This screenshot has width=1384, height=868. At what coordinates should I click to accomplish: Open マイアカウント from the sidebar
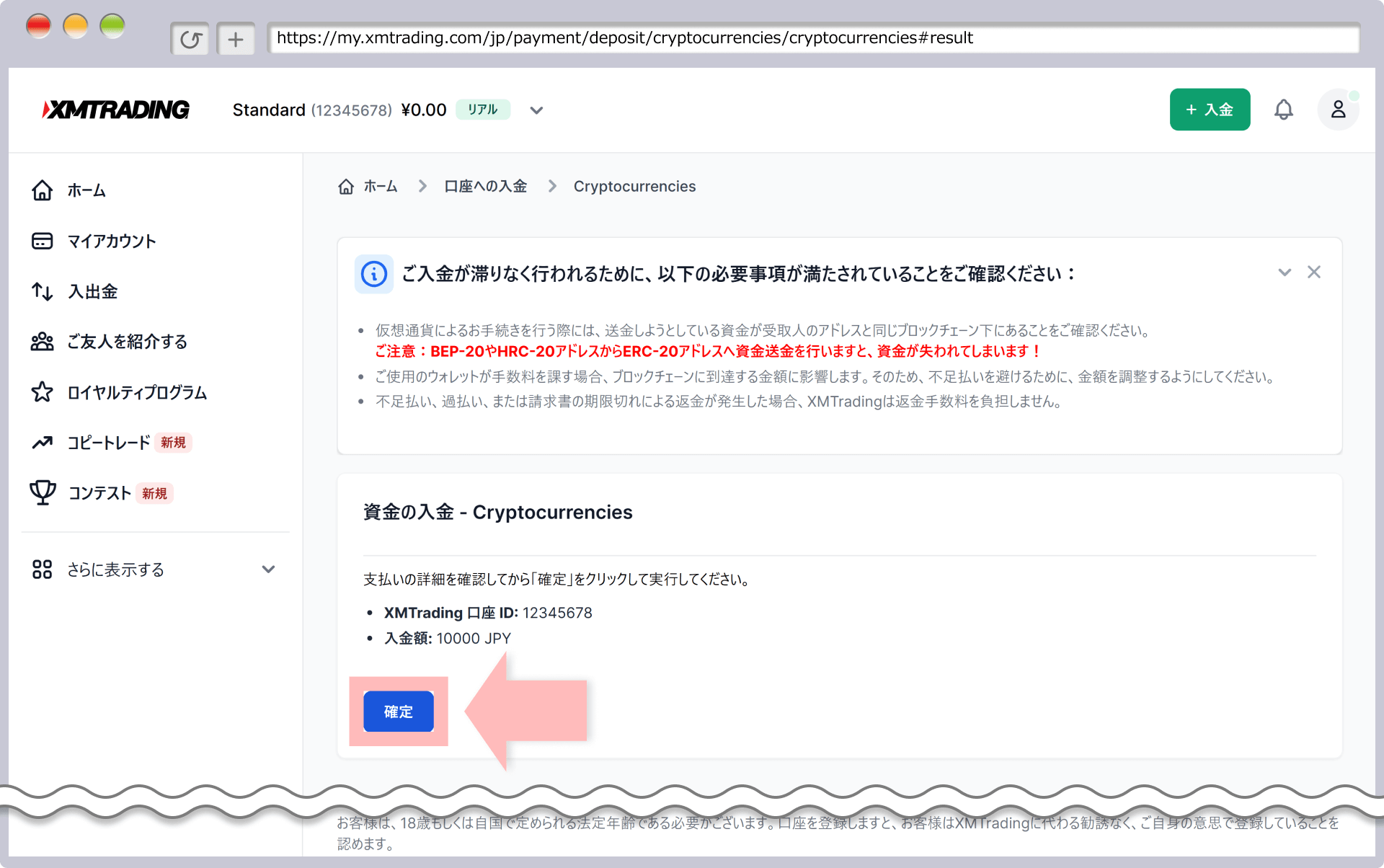click(111, 242)
